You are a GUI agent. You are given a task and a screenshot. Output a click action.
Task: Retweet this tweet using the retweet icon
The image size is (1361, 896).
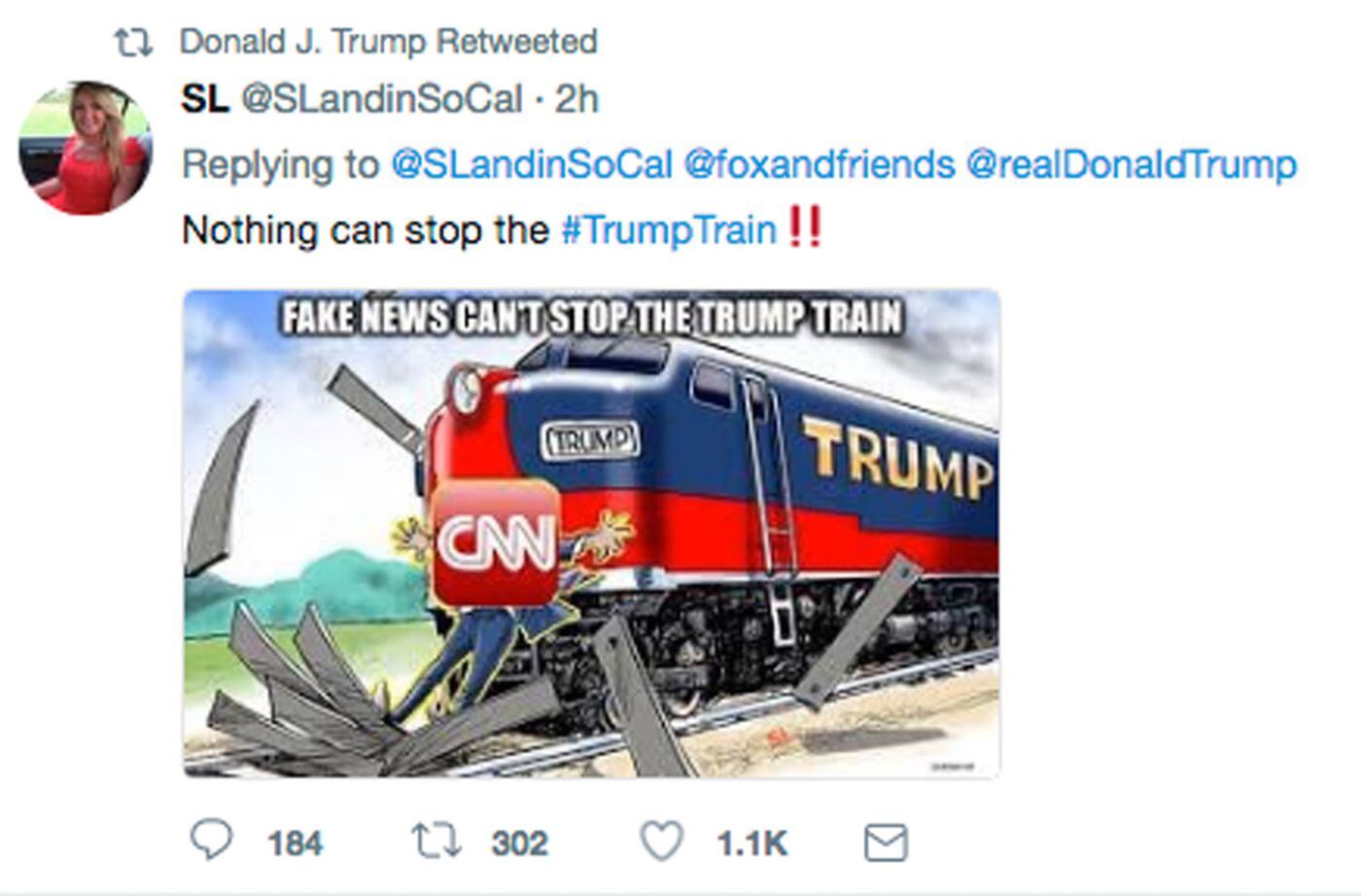[436, 841]
